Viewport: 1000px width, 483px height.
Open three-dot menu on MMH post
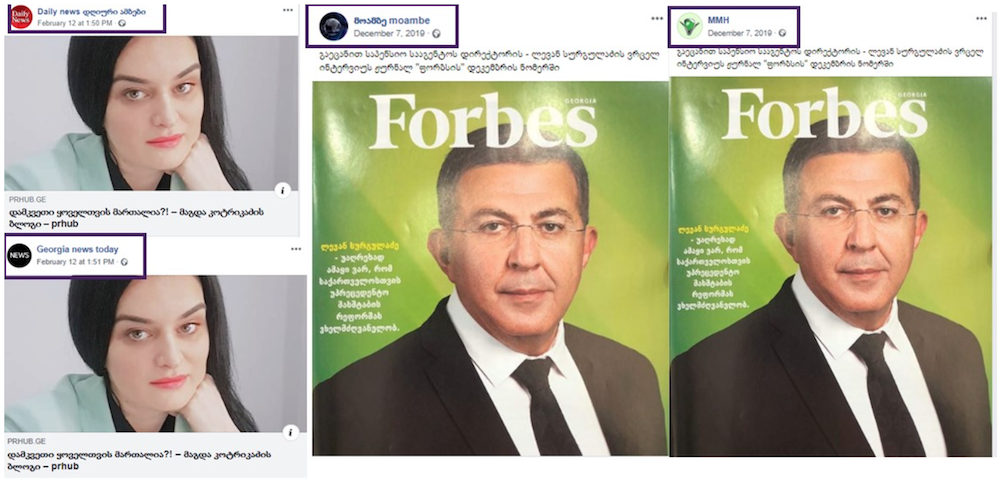(982, 18)
